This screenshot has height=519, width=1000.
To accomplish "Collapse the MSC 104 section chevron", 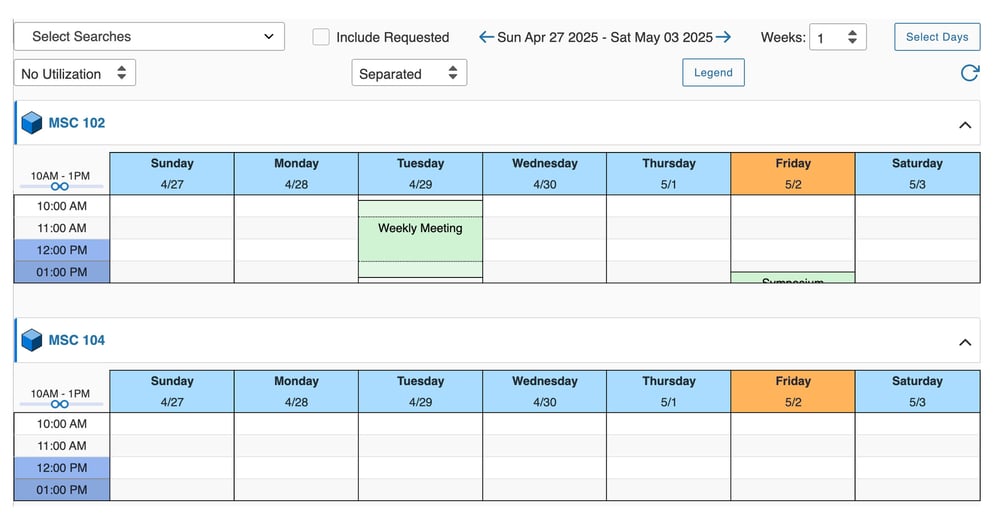I will [x=965, y=342].
